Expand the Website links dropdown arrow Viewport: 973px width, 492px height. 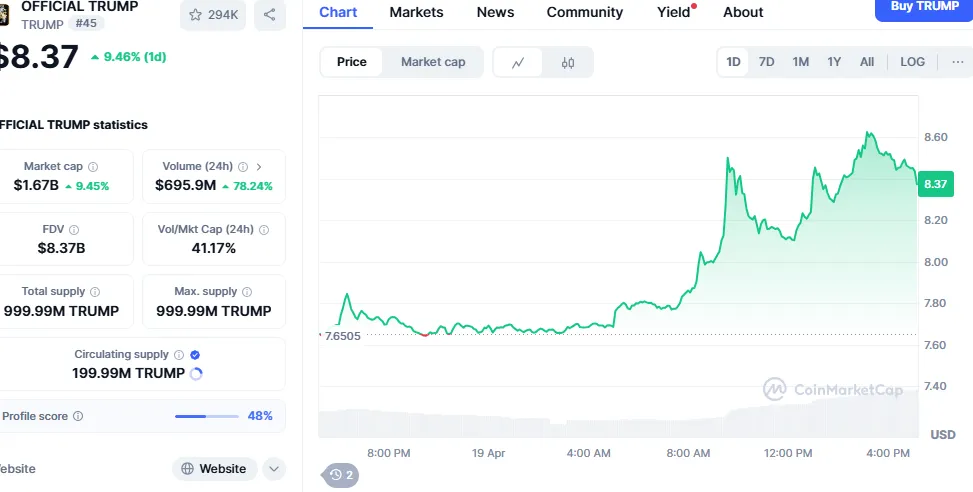click(x=274, y=469)
